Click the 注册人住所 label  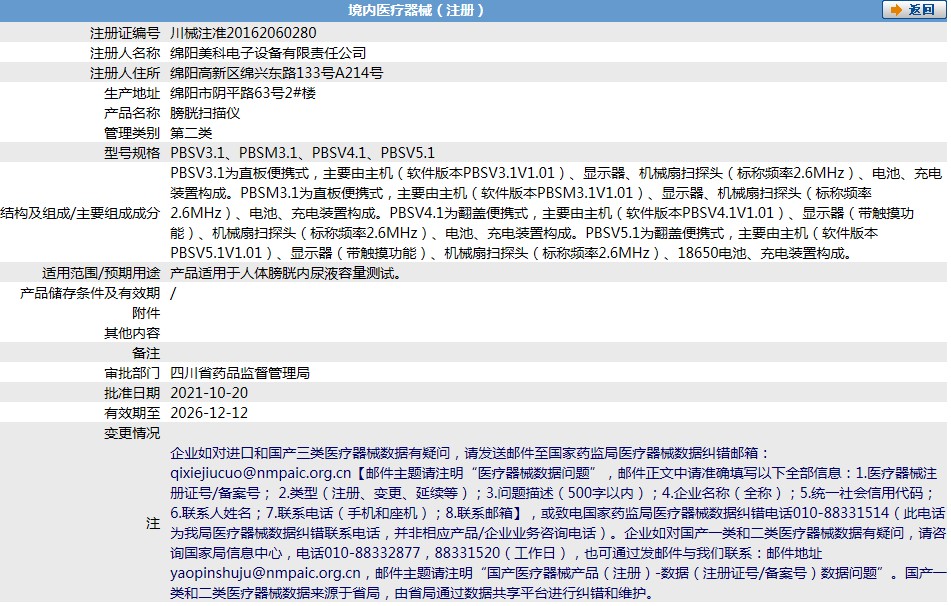(x=125, y=73)
